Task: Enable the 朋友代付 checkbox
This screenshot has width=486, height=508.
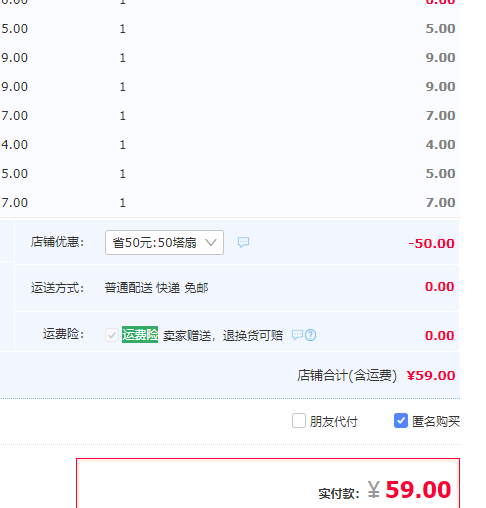Action: coord(299,421)
